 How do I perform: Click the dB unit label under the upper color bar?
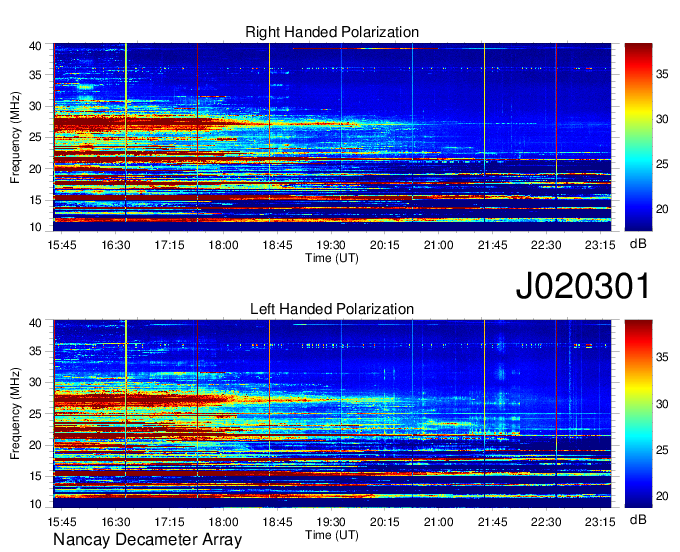click(638, 243)
